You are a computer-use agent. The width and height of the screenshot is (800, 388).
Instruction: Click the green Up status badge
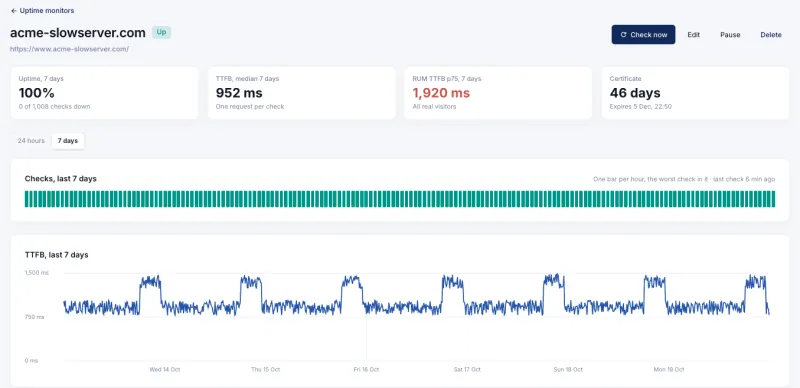(161, 32)
